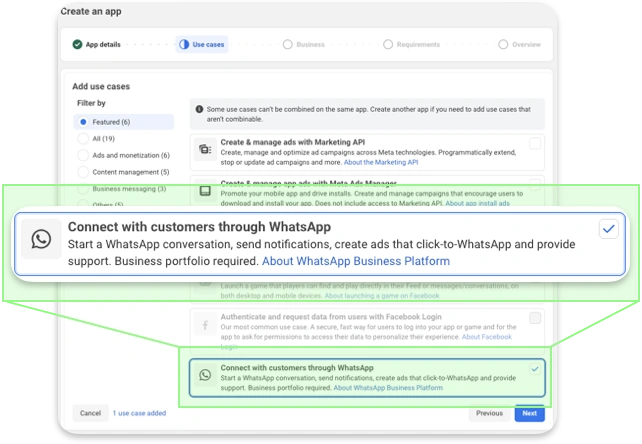Screen dimensions: 642x444
Task: Uncheck the WhatsApp checkbox in the small list card
Action: click(535, 369)
